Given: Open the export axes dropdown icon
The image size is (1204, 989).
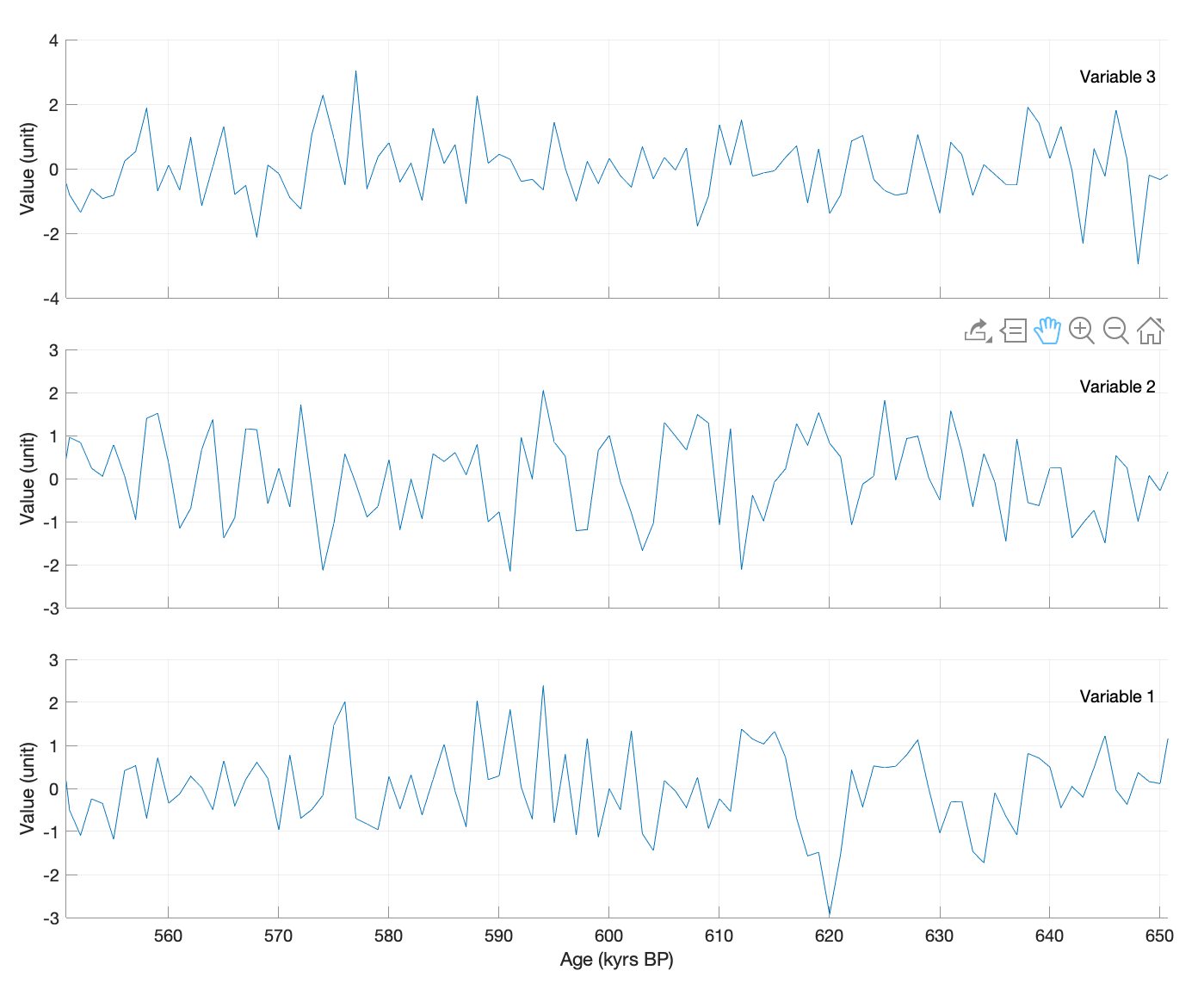Looking at the screenshot, I should click(978, 331).
